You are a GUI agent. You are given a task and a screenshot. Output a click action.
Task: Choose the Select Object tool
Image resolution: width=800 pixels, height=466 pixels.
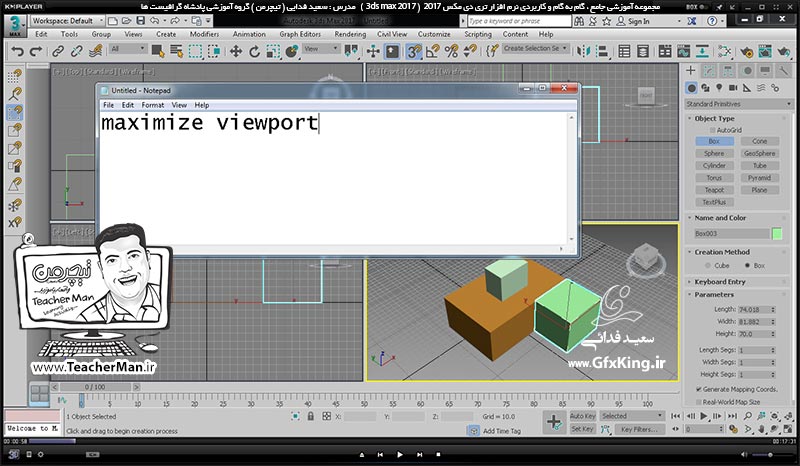[158, 51]
